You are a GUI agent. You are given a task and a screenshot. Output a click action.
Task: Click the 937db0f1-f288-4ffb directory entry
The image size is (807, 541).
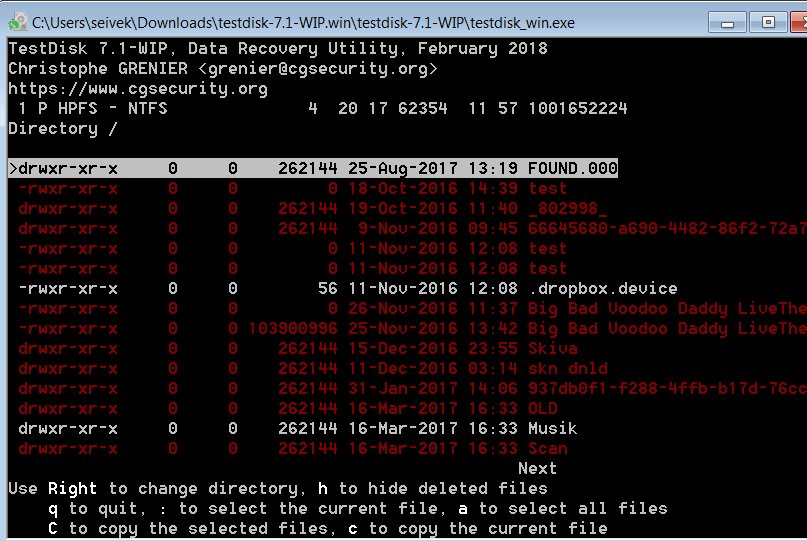pyautogui.click(x=412, y=389)
